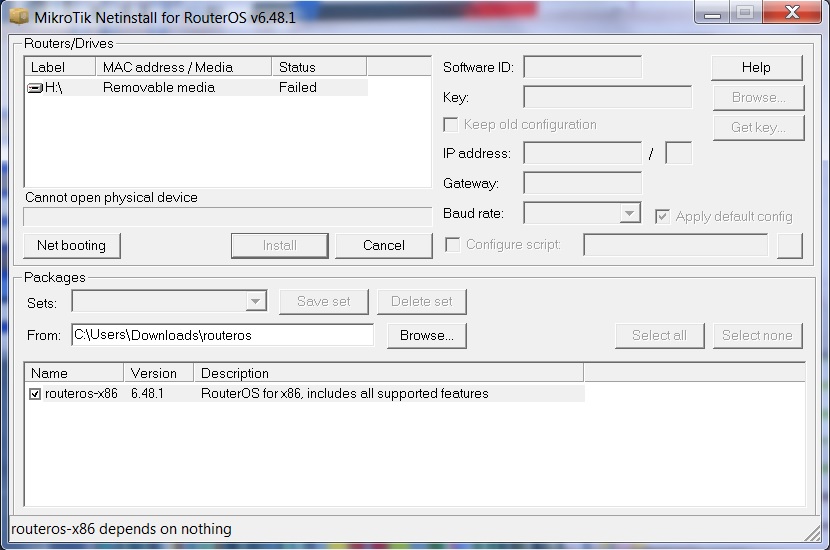Click the '6.48.1' version cell

(147, 393)
